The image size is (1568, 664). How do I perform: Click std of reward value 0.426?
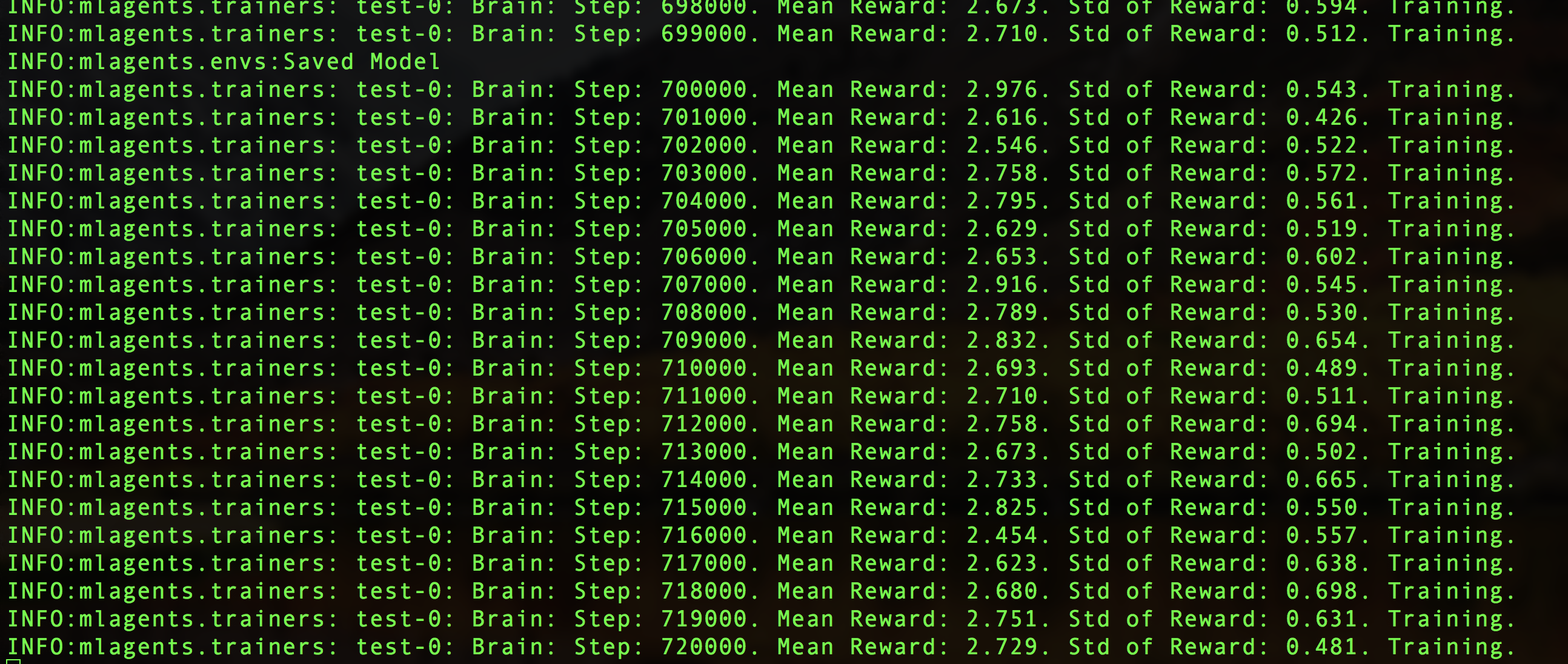1321,118
